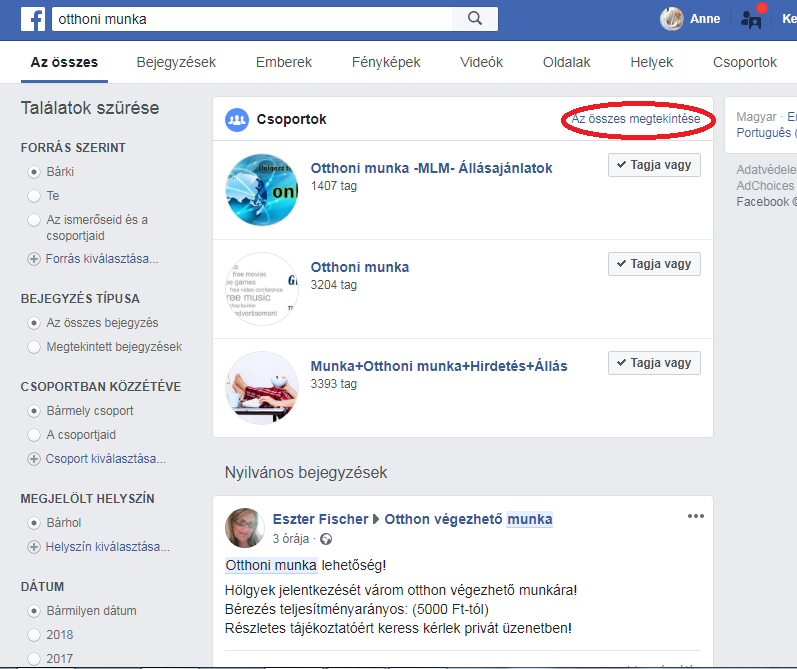Open Otthoni munka -MLM- group thumbnail
The height and width of the screenshot is (669, 797).
(262, 190)
